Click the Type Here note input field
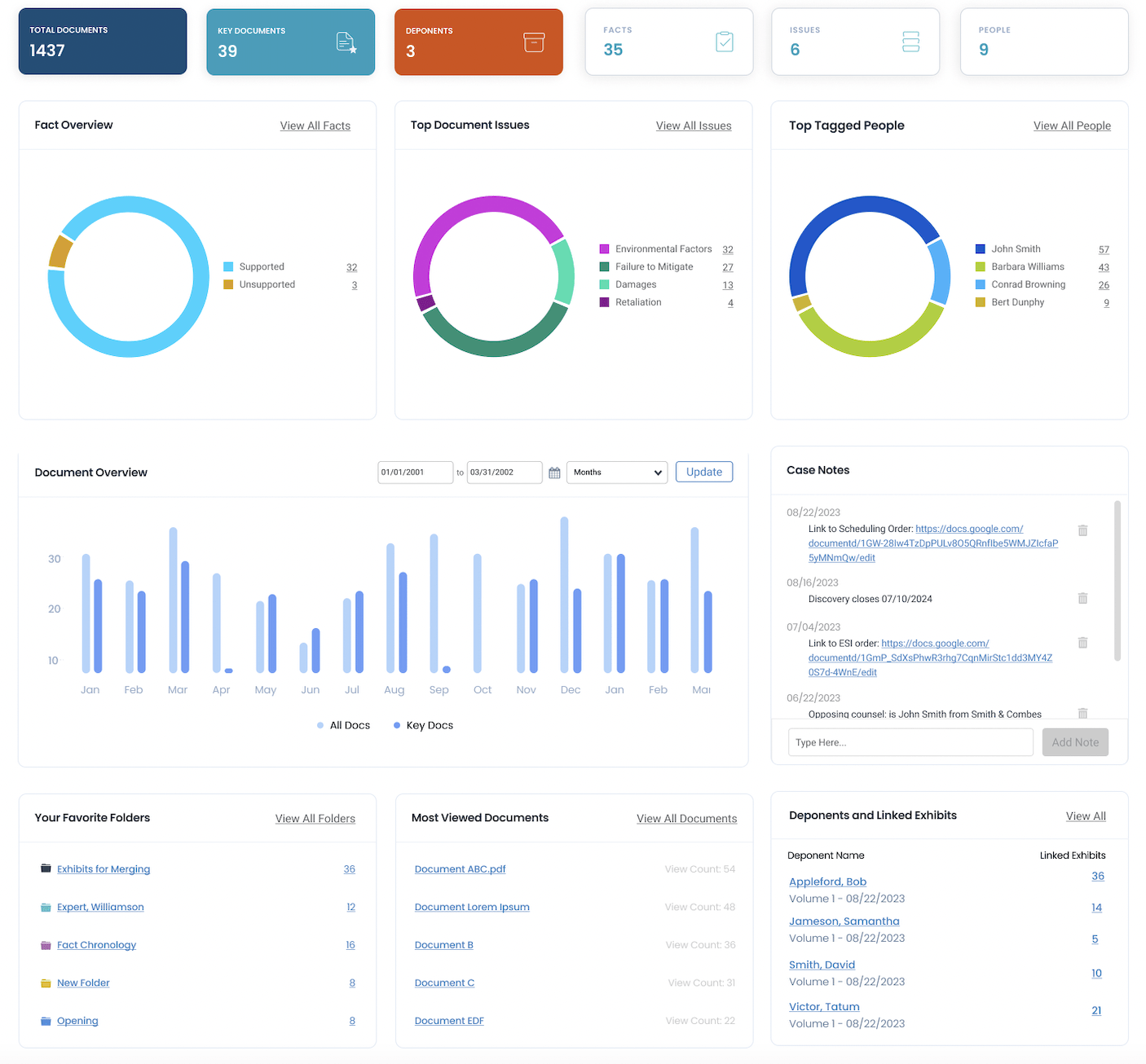1146x1064 pixels. [x=910, y=742]
